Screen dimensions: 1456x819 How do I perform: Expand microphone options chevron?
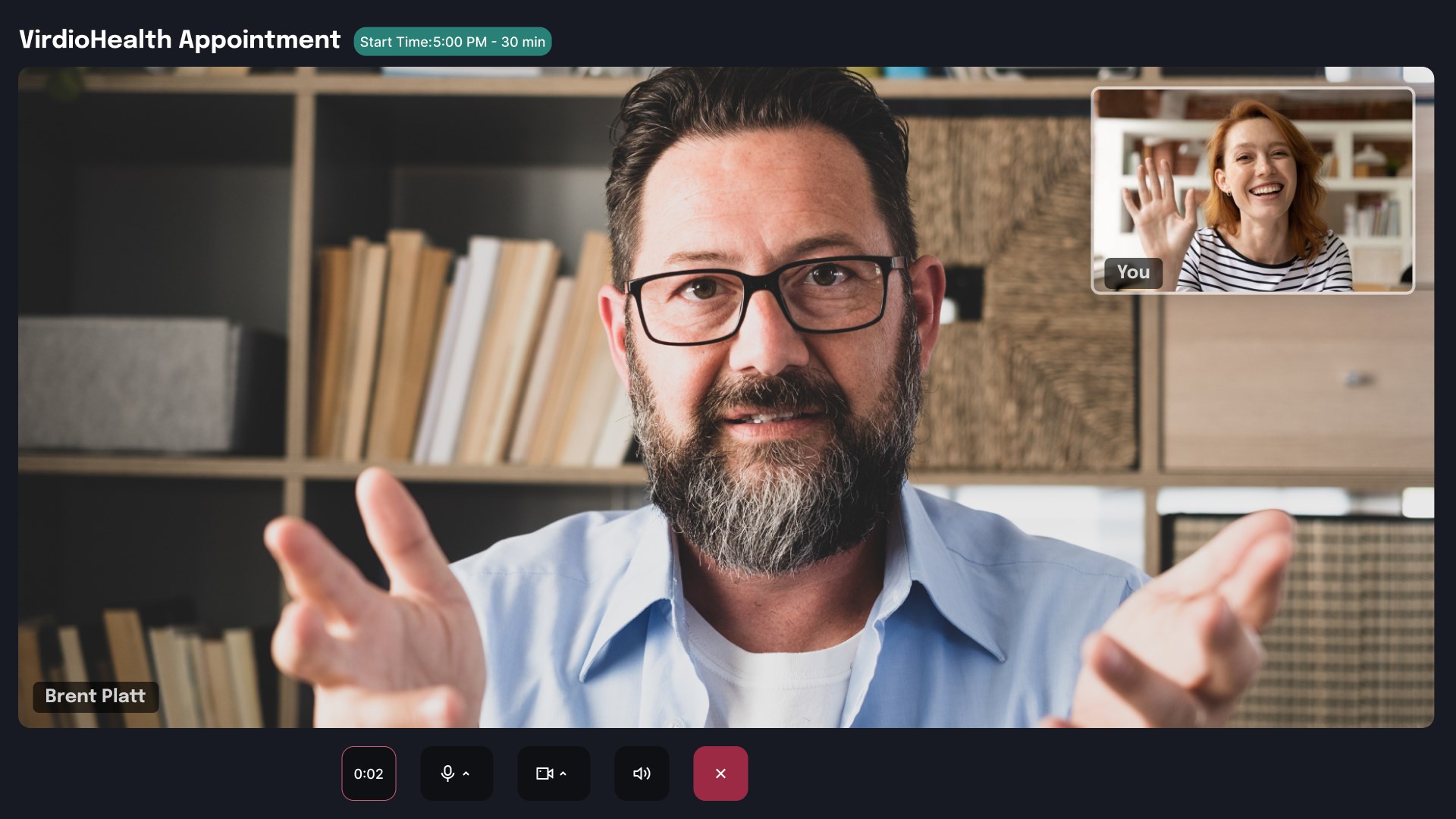pyautogui.click(x=466, y=773)
